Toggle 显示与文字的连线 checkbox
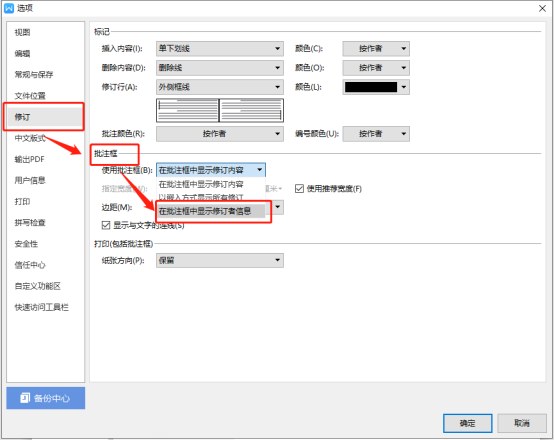This screenshot has height=440, width=554. click(x=106, y=225)
